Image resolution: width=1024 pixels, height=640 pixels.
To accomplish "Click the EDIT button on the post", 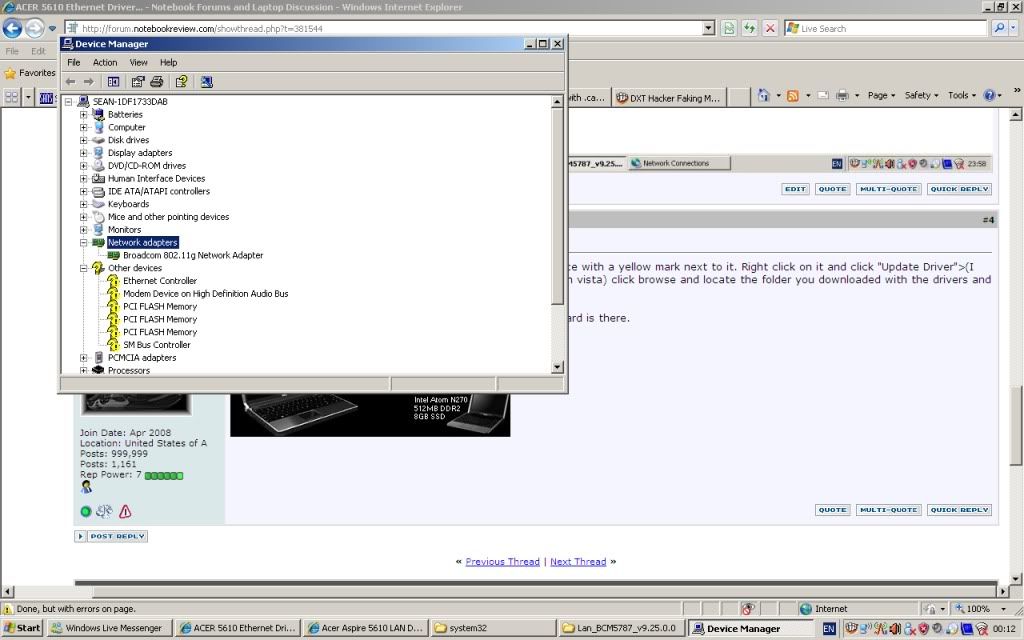I will 795,189.
